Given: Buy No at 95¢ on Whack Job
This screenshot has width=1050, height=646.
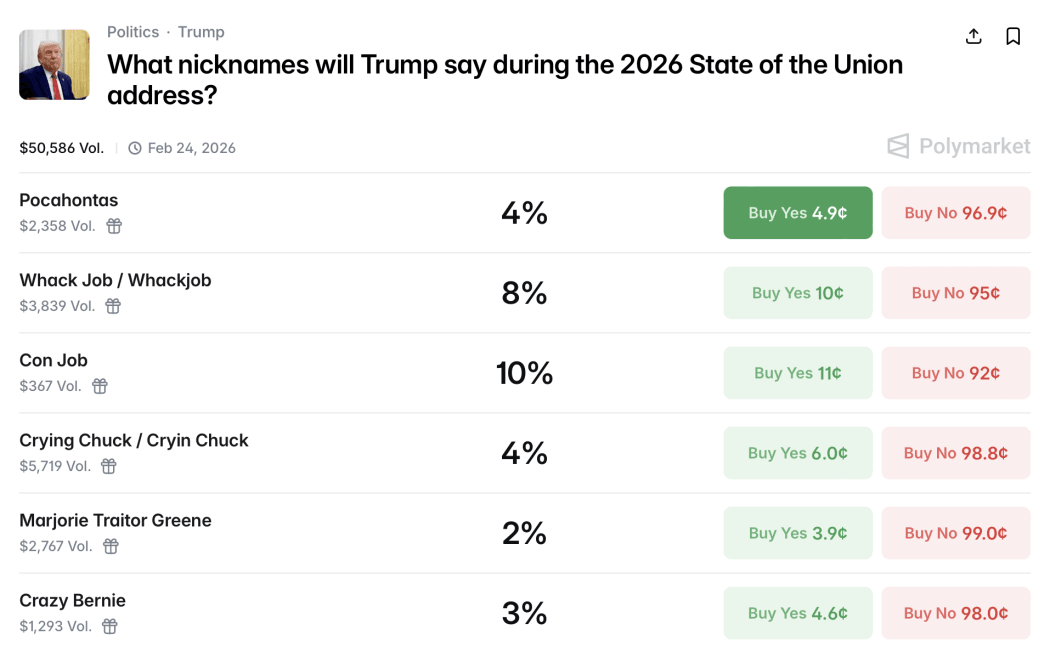Looking at the screenshot, I should point(955,292).
